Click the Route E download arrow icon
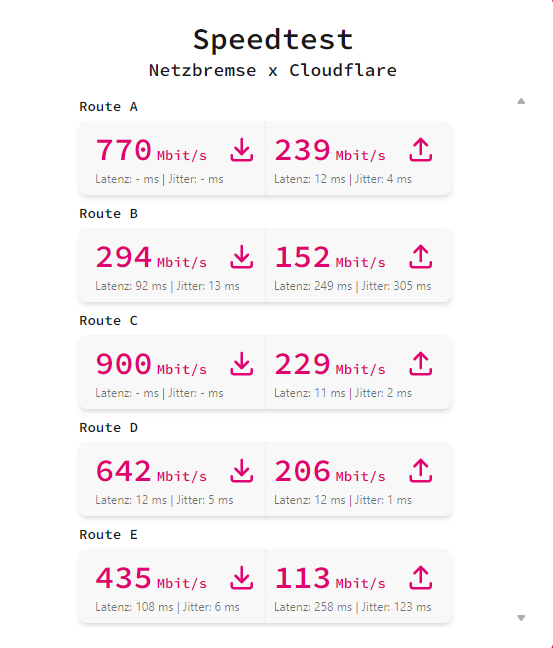Image resolution: width=553 pixels, height=648 pixels. pyautogui.click(x=242, y=578)
